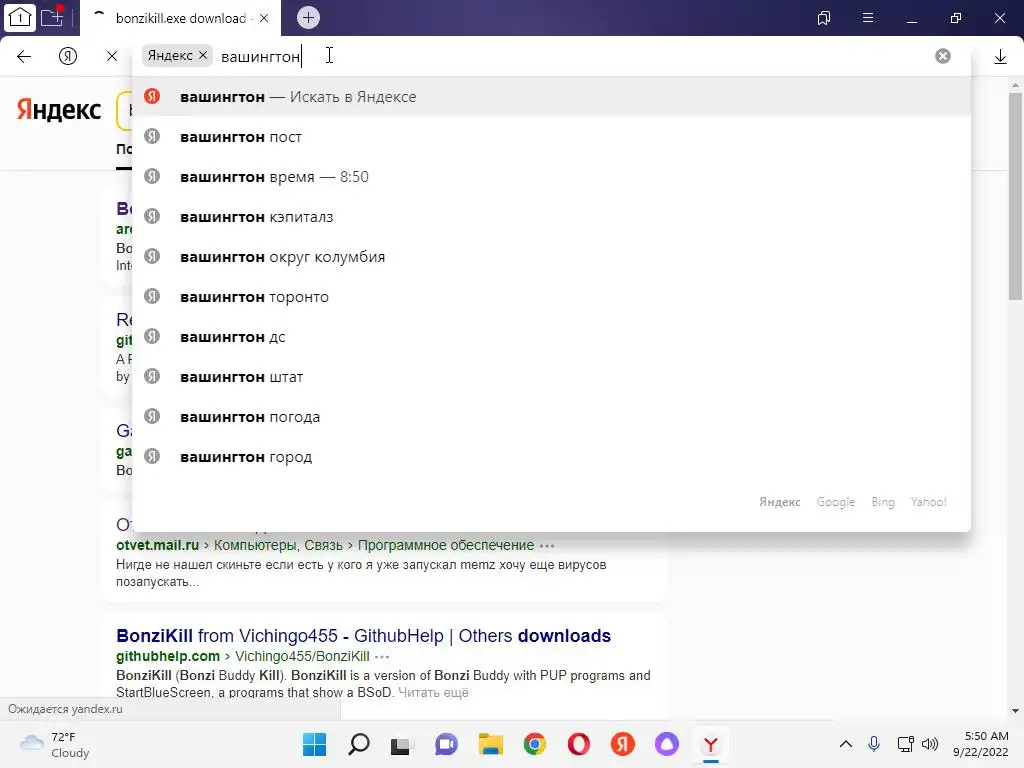The height and width of the screenshot is (768, 1024).
Task: Switch search engine to Yahoo!
Action: (928, 502)
